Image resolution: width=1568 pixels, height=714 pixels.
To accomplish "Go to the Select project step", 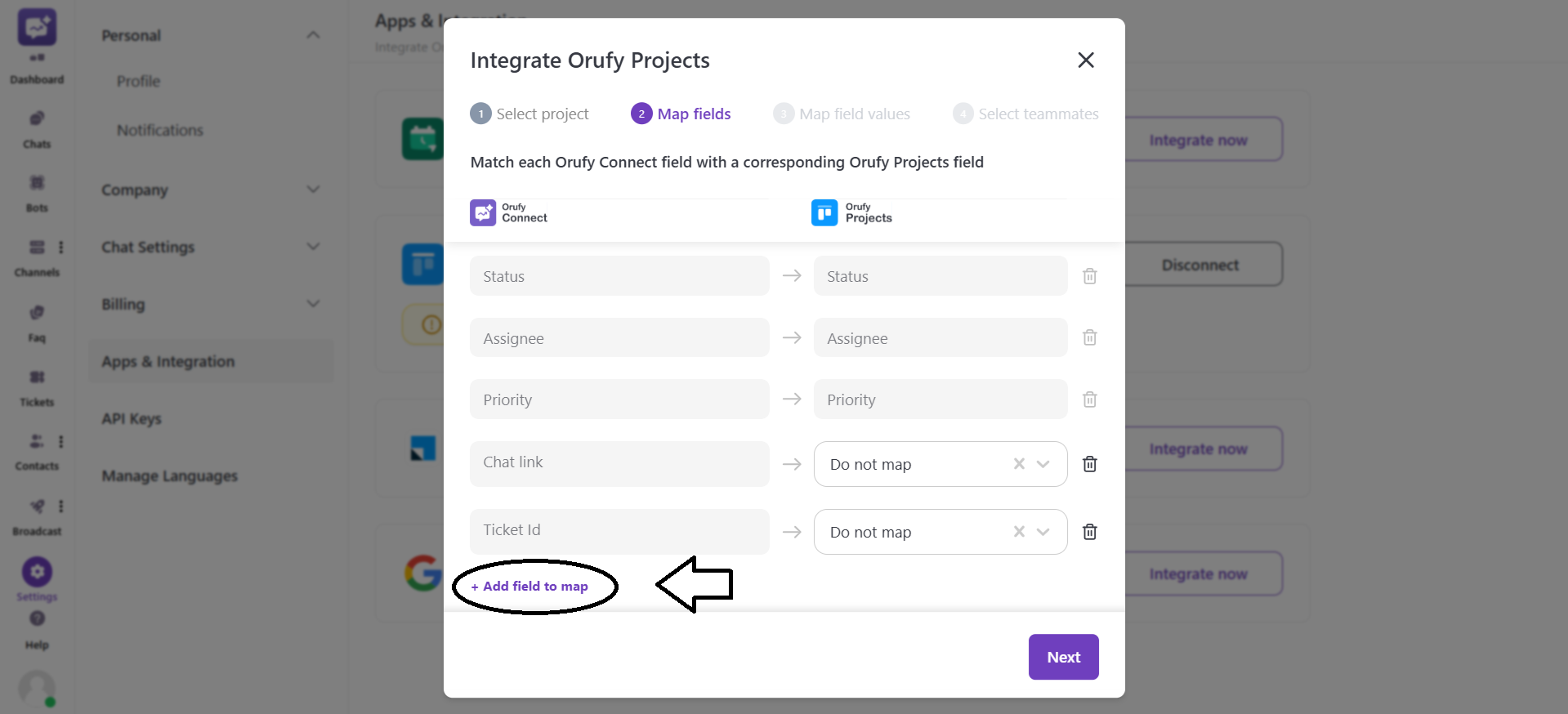I will click(529, 114).
